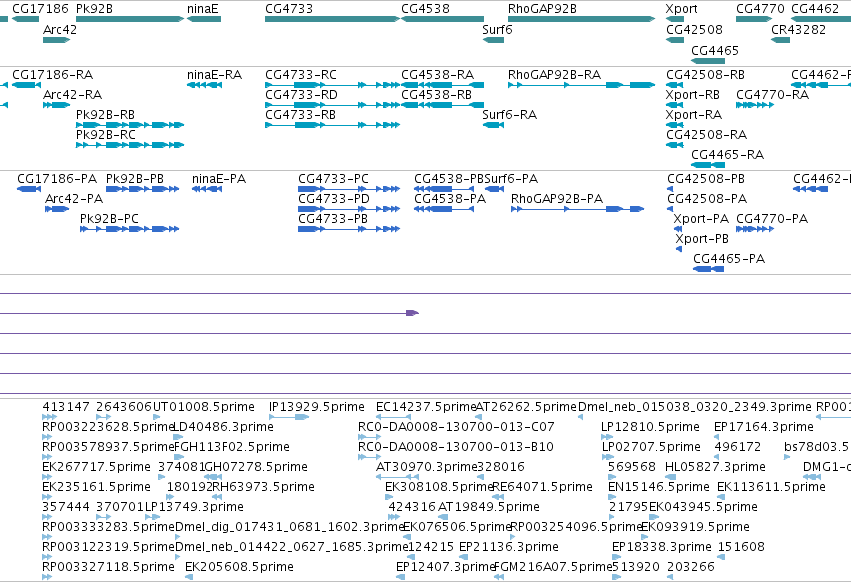Select transcript ninaE-RA
Screen dimensions: 851x582
[x=214, y=74]
